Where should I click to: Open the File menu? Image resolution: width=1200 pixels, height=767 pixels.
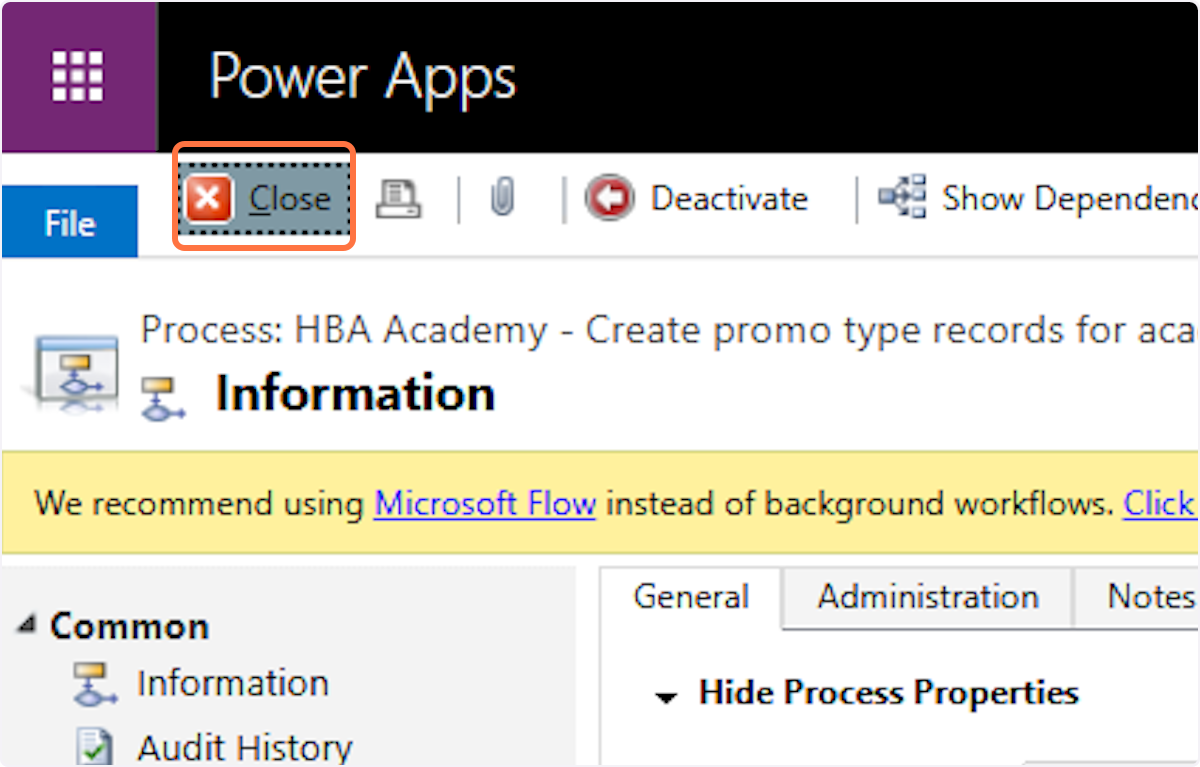(x=69, y=222)
